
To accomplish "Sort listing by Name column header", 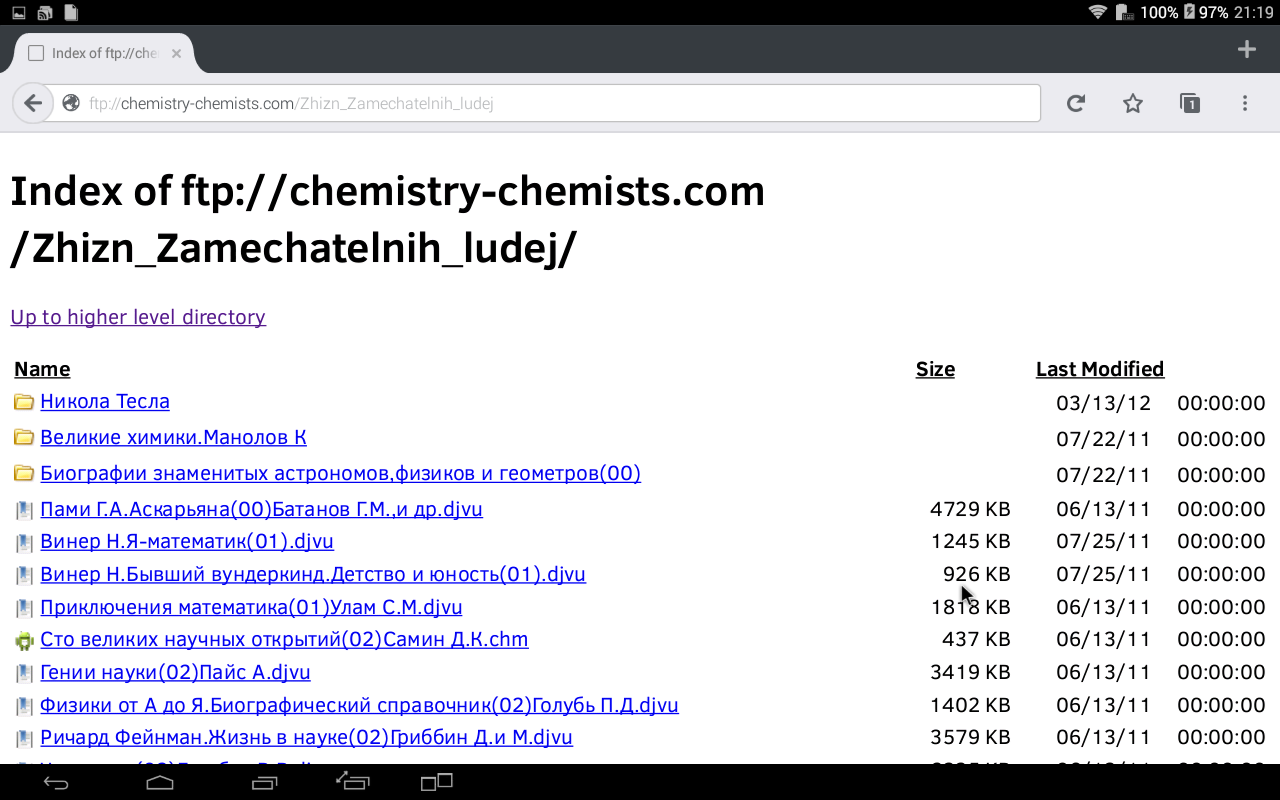I will pos(42,369).
